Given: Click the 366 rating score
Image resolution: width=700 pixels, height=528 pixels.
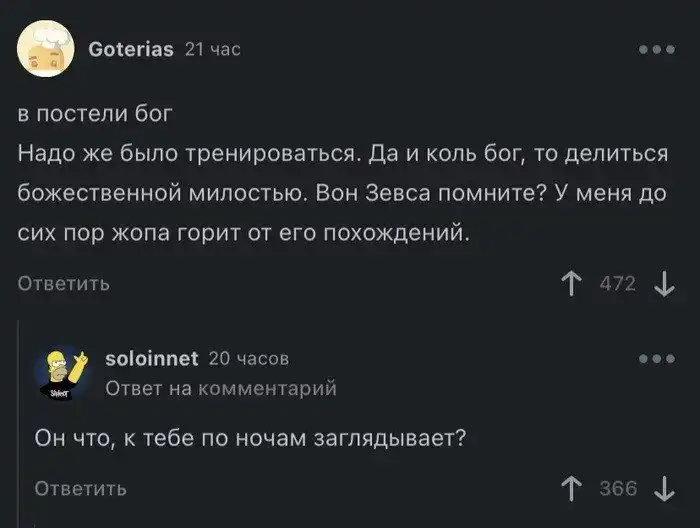Looking at the screenshot, I should (x=617, y=488).
